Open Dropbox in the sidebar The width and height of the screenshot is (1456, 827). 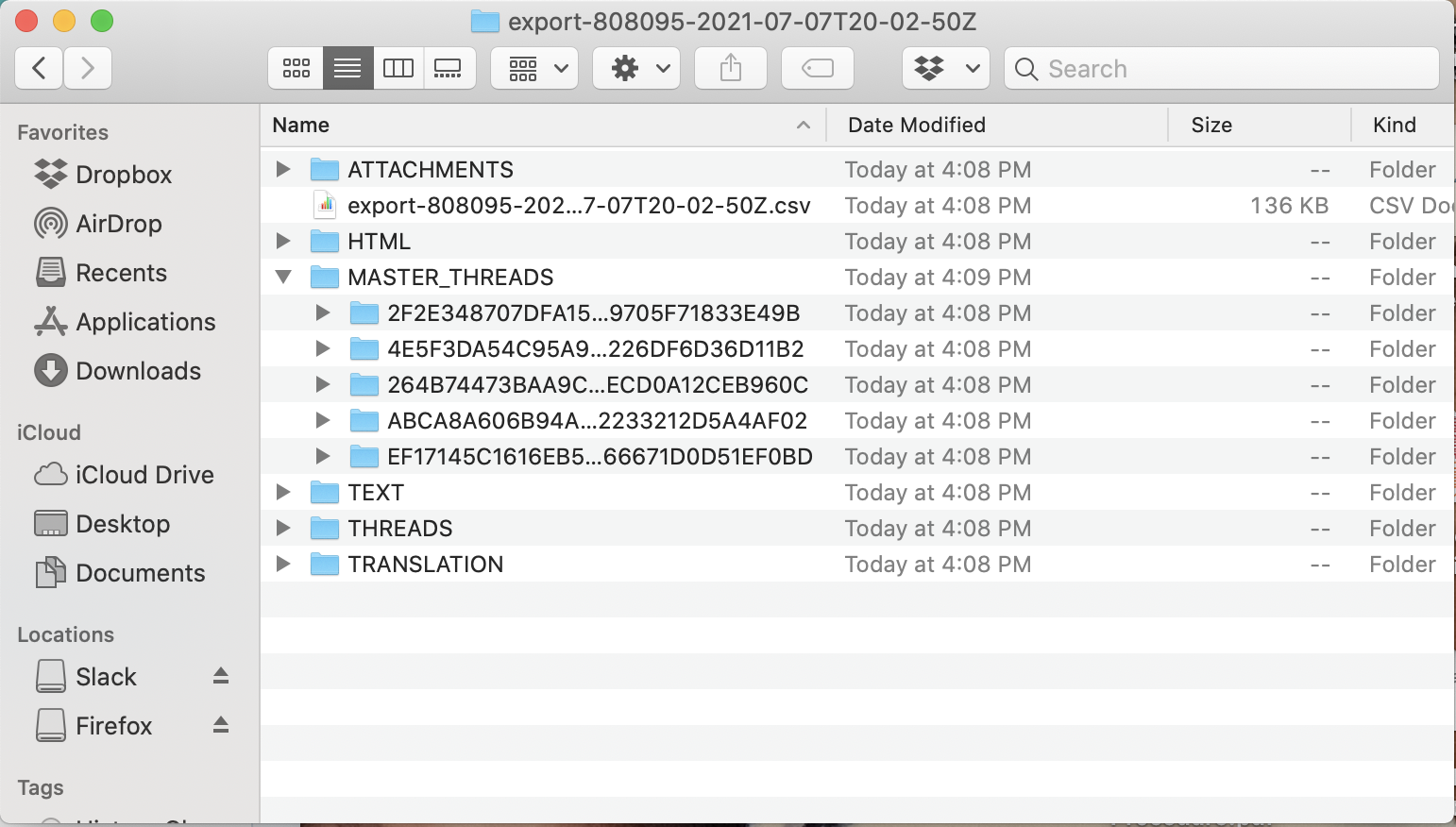pos(103,175)
